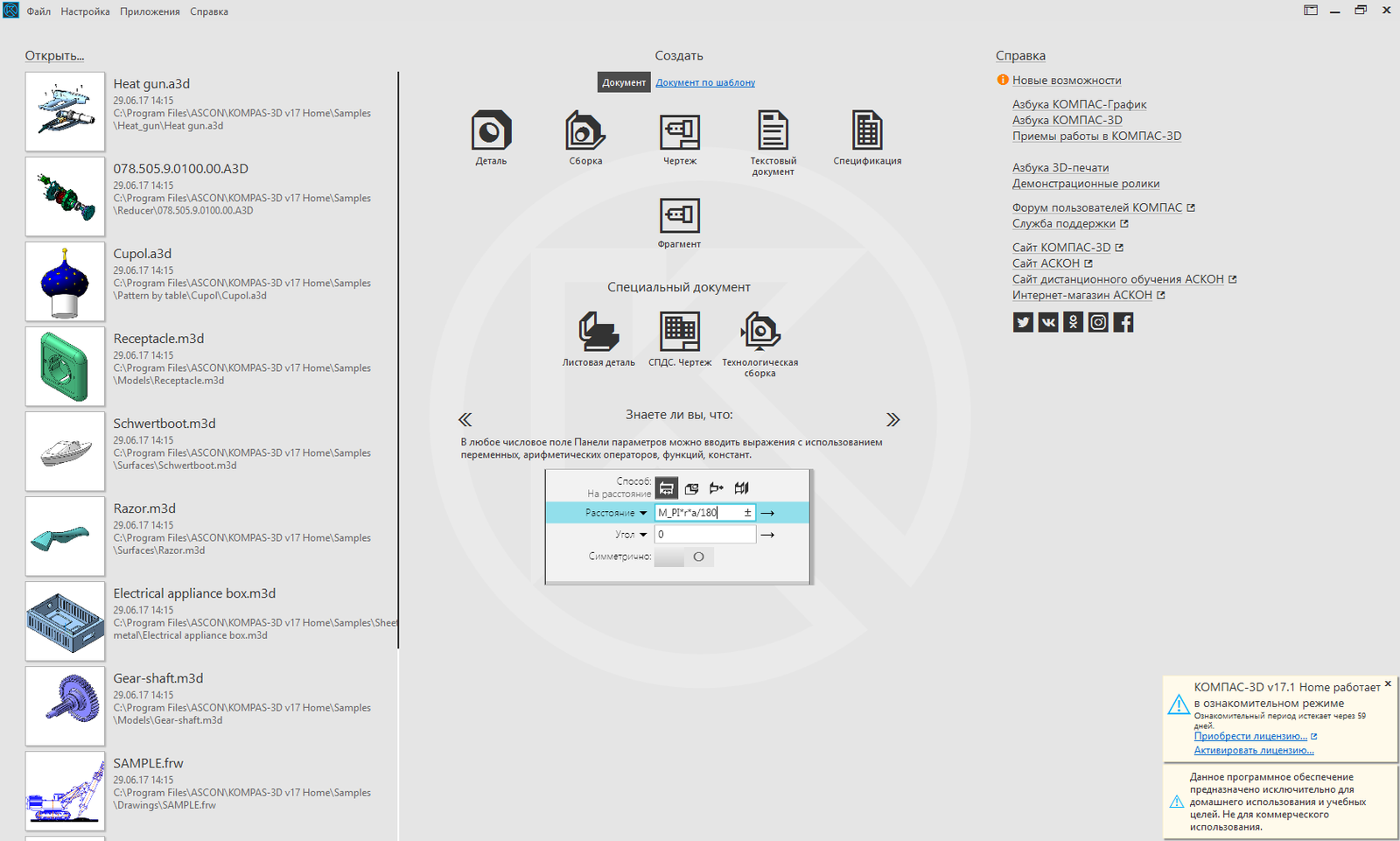Select the Документ tab

624,82
